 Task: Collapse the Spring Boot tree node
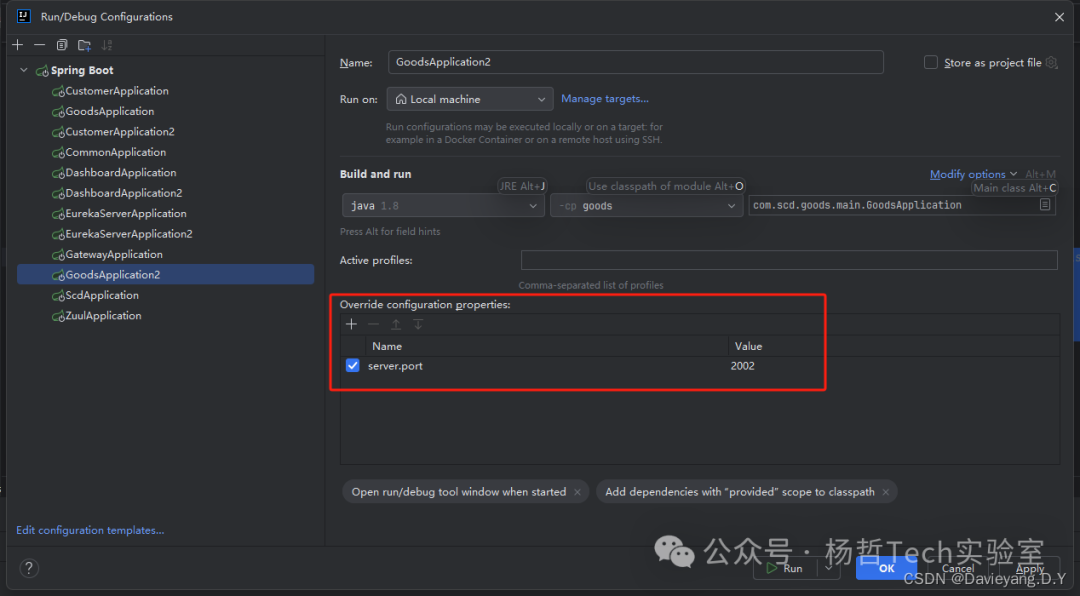pyautogui.click(x=24, y=71)
